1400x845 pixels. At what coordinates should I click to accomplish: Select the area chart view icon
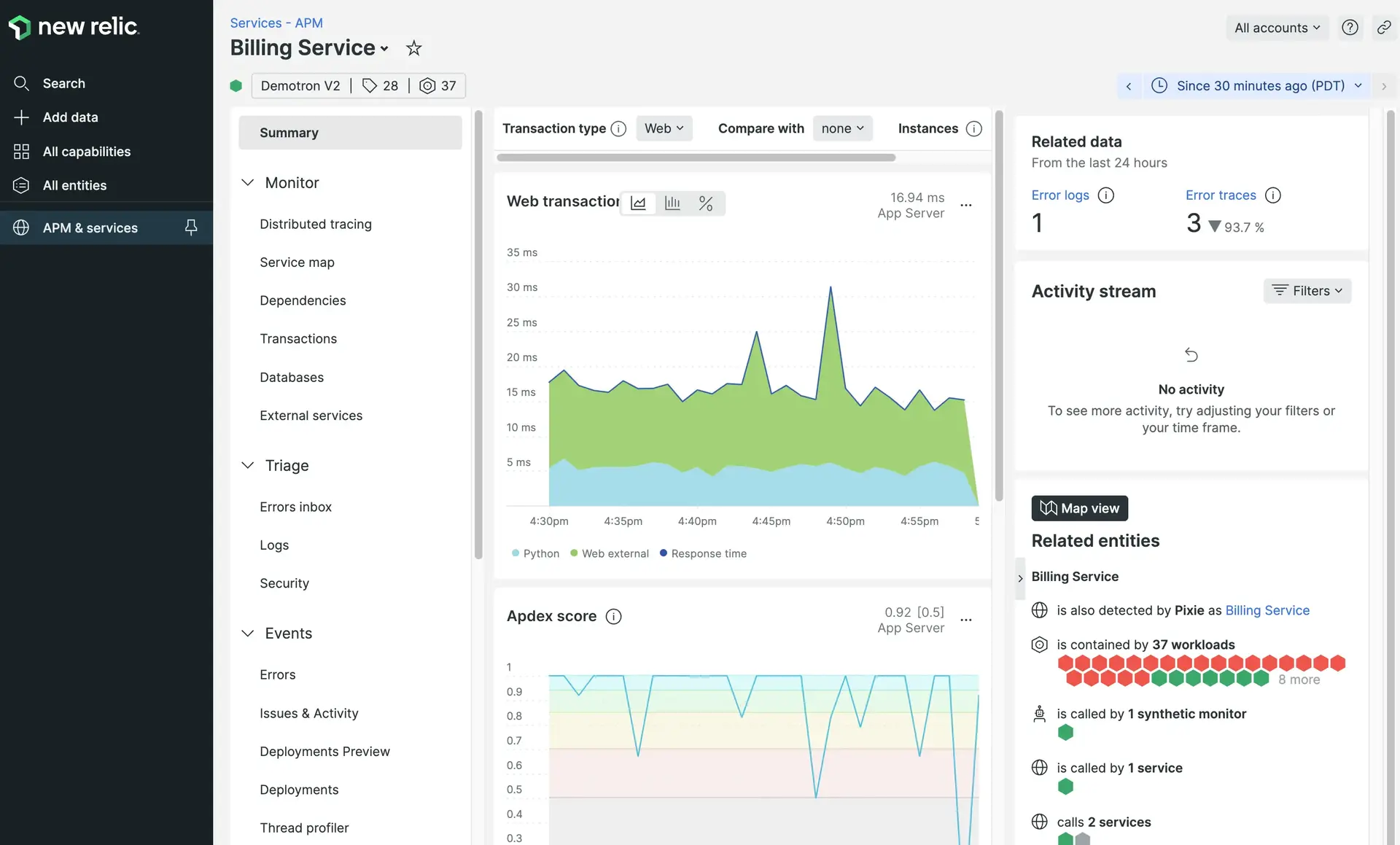638,203
